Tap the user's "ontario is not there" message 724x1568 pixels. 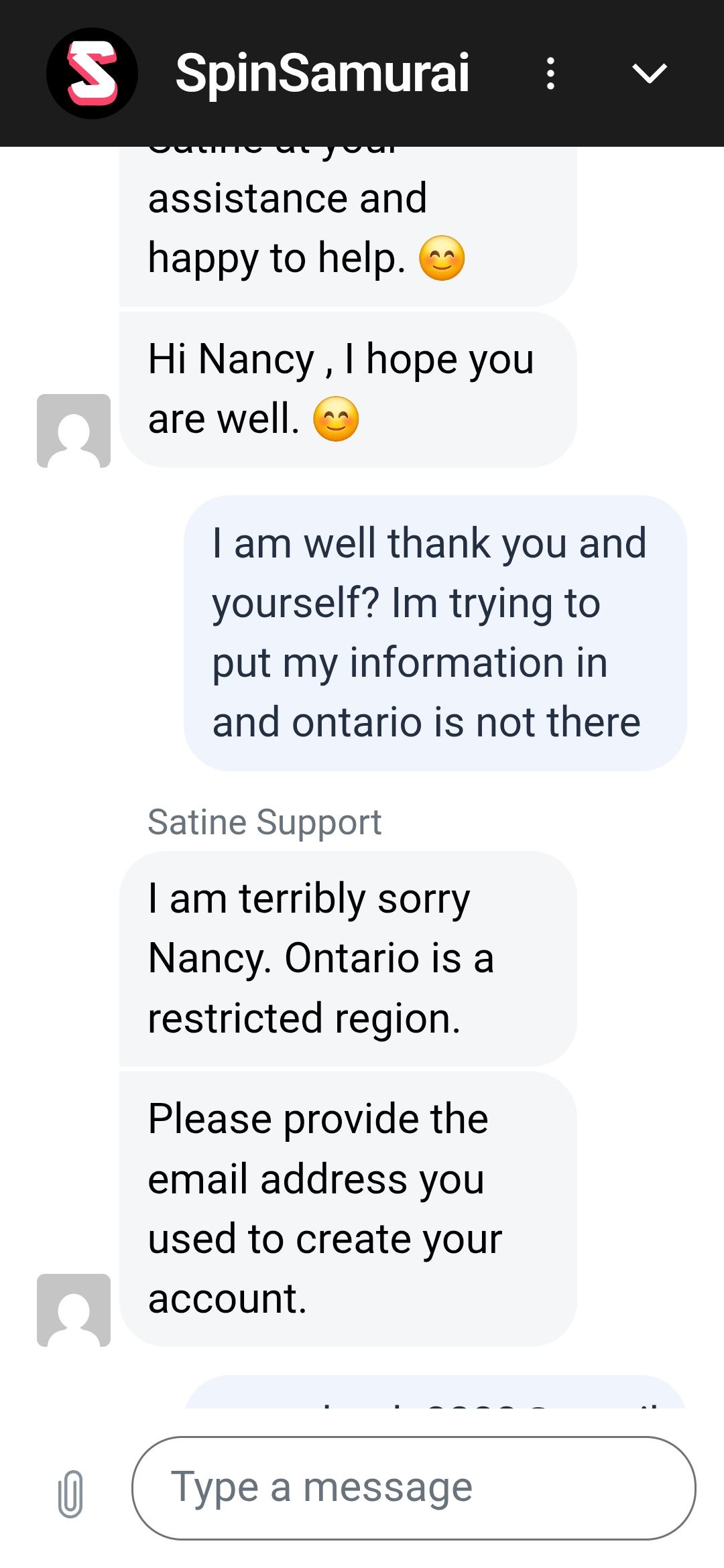point(434,633)
